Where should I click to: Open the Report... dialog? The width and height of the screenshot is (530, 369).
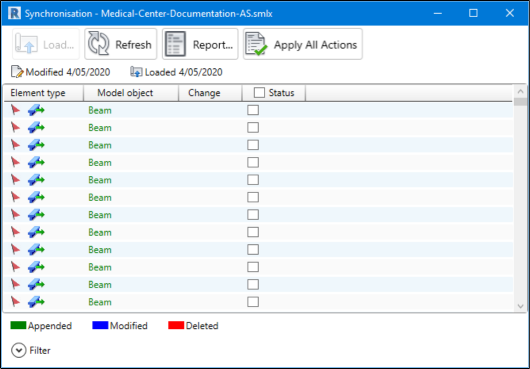click(x=200, y=44)
